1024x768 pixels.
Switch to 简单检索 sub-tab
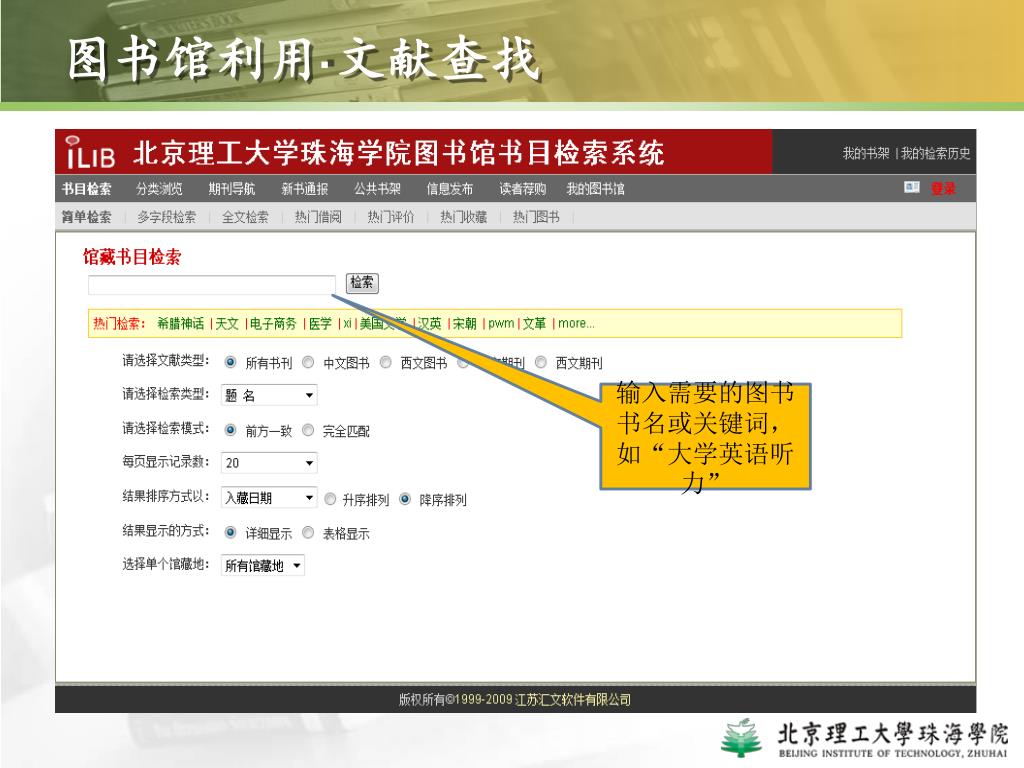point(86,217)
